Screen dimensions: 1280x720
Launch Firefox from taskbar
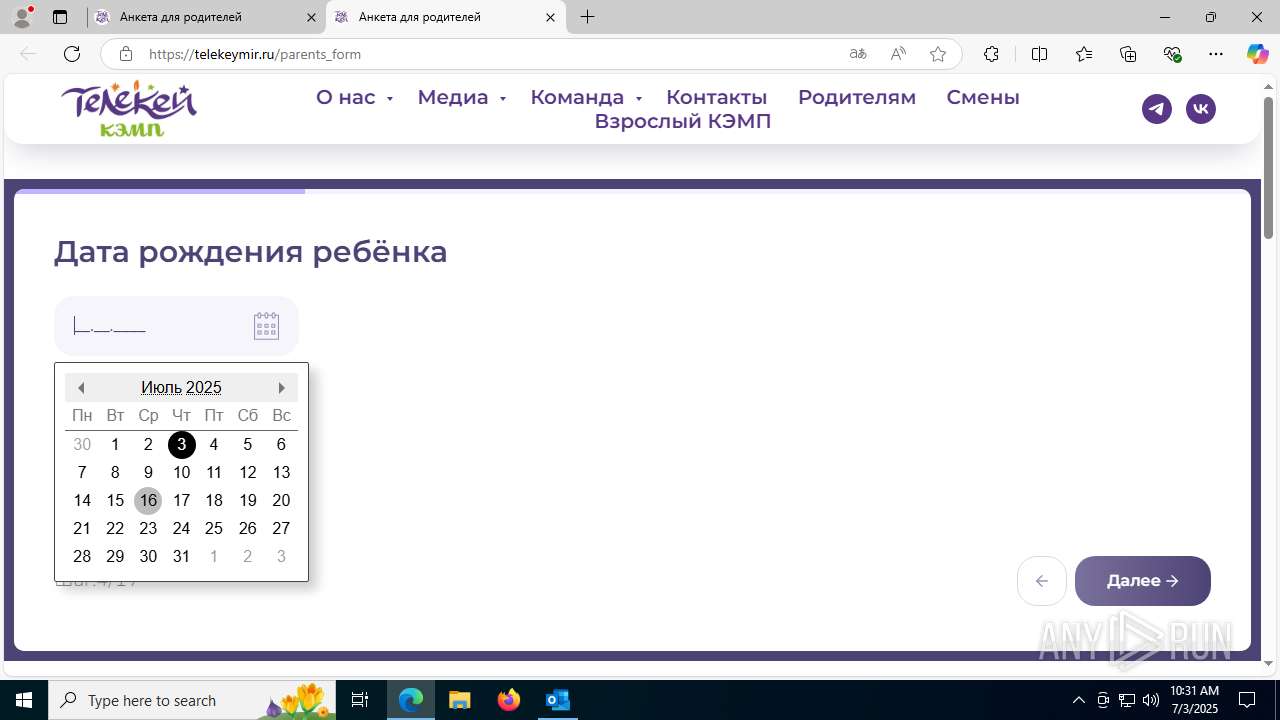pyautogui.click(x=509, y=700)
